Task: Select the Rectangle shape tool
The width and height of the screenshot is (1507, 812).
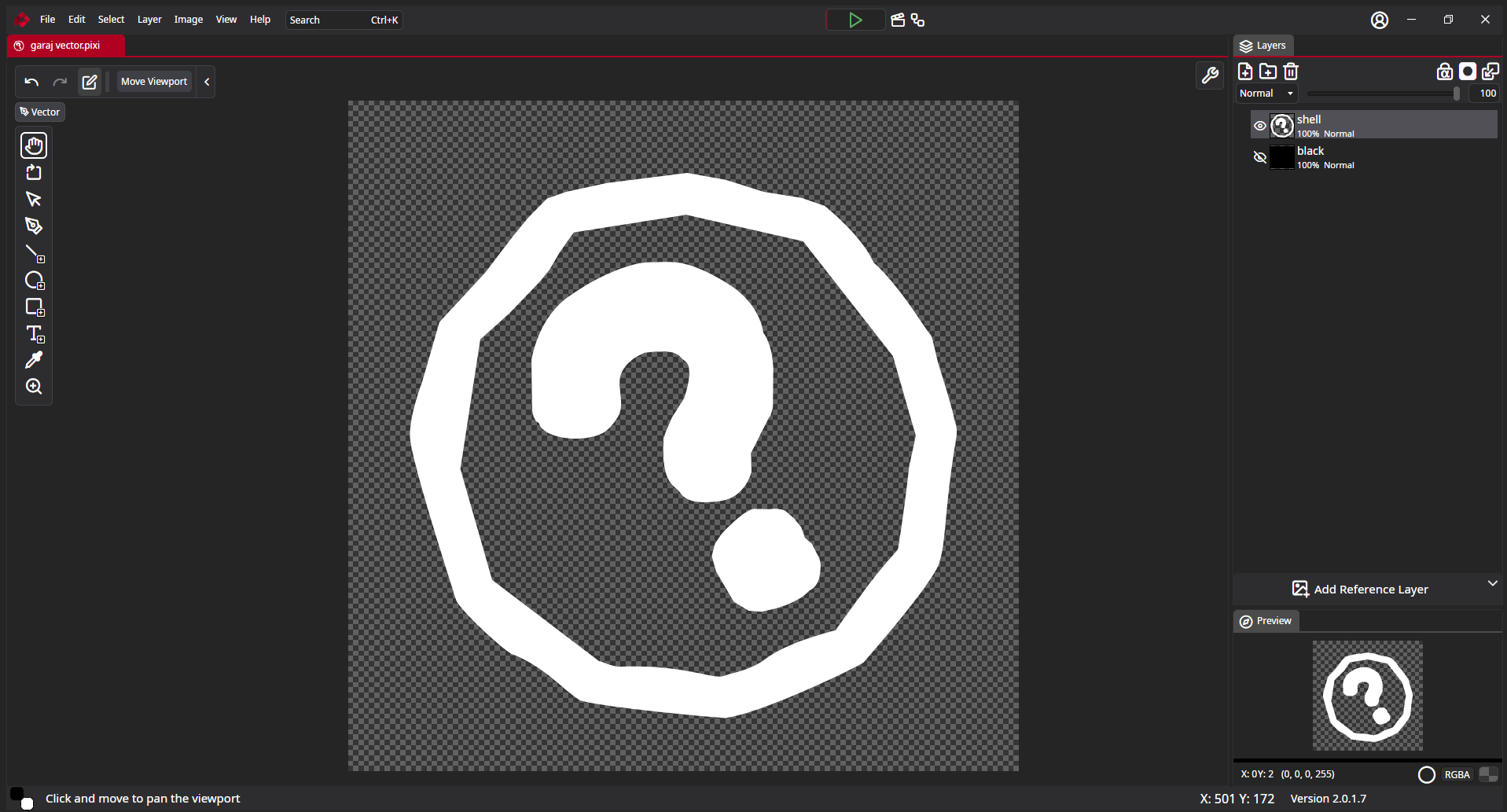Action: [34, 307]
